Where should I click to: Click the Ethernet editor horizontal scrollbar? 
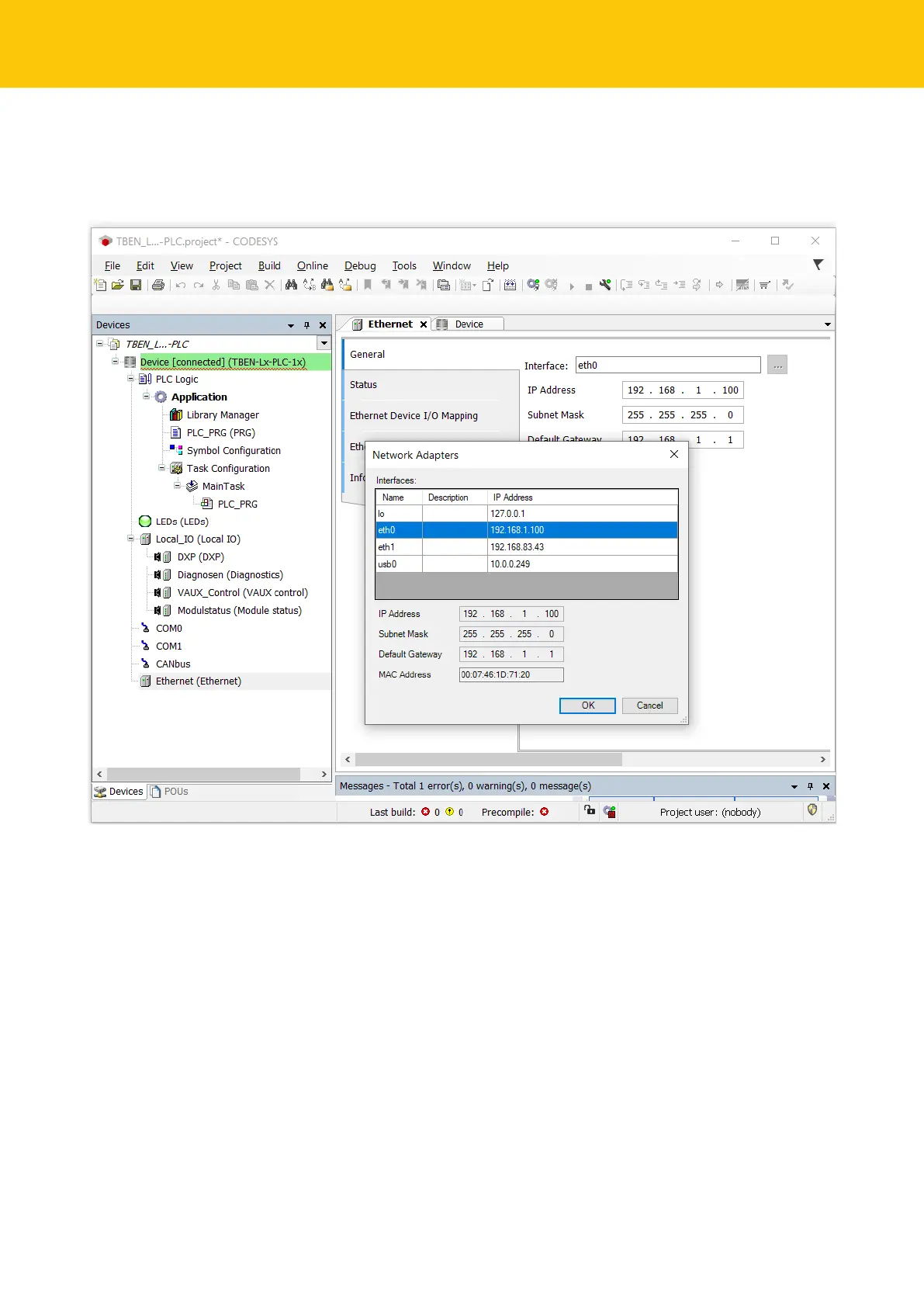click(x=489, y=759)
